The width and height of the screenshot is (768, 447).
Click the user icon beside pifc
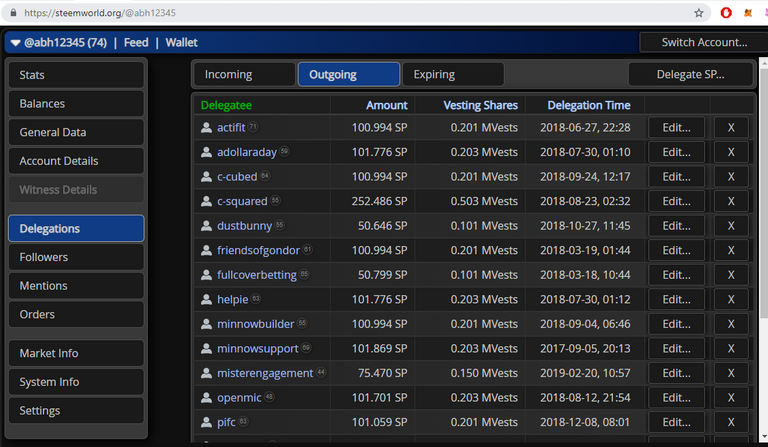point(206,422)
